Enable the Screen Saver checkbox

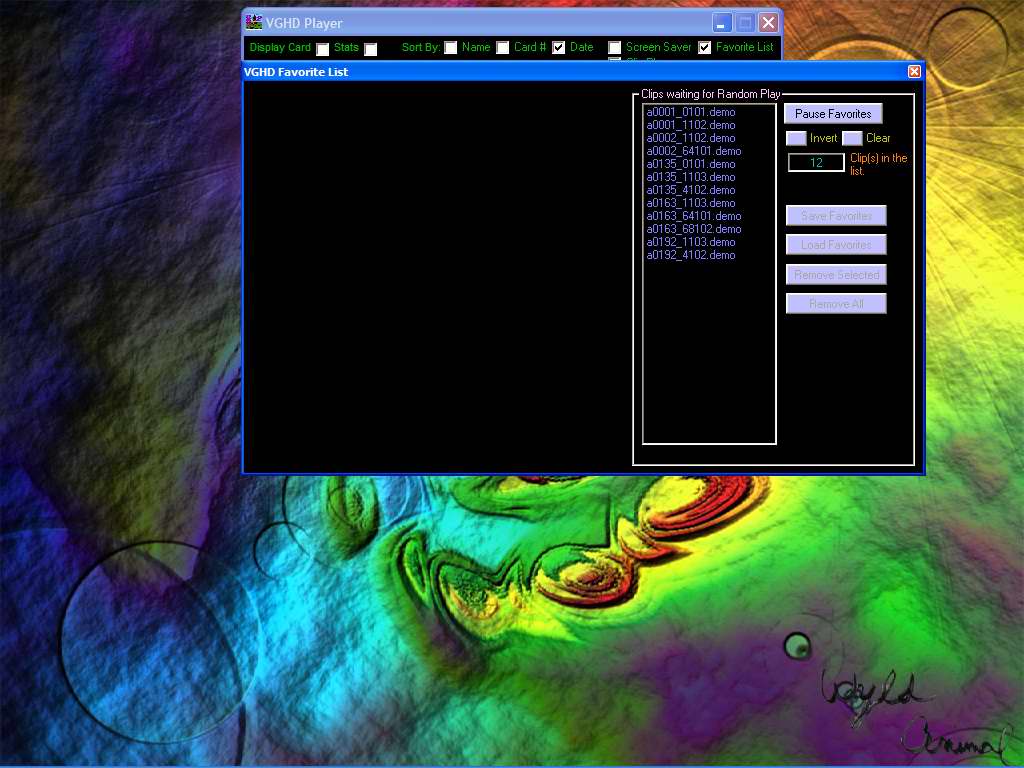point(615,48)
